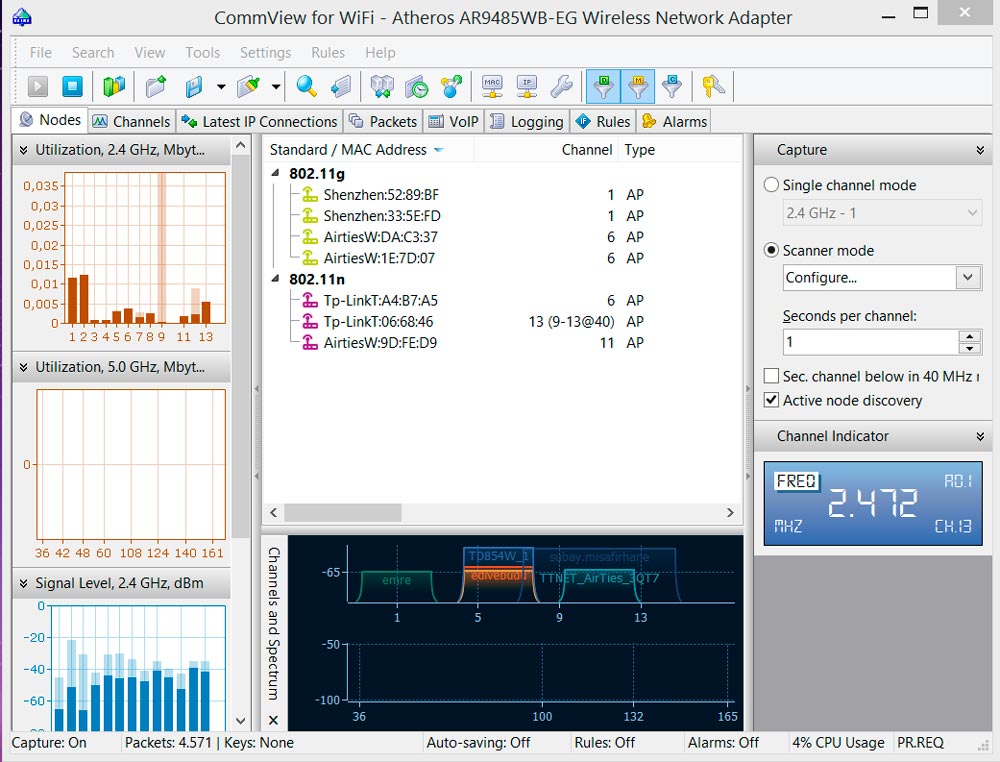The height and width of the screenshot is (762, 1000).
Task: Toggle Sec. channel below in 40 MHz checkbox
Action: pos(771,376)
